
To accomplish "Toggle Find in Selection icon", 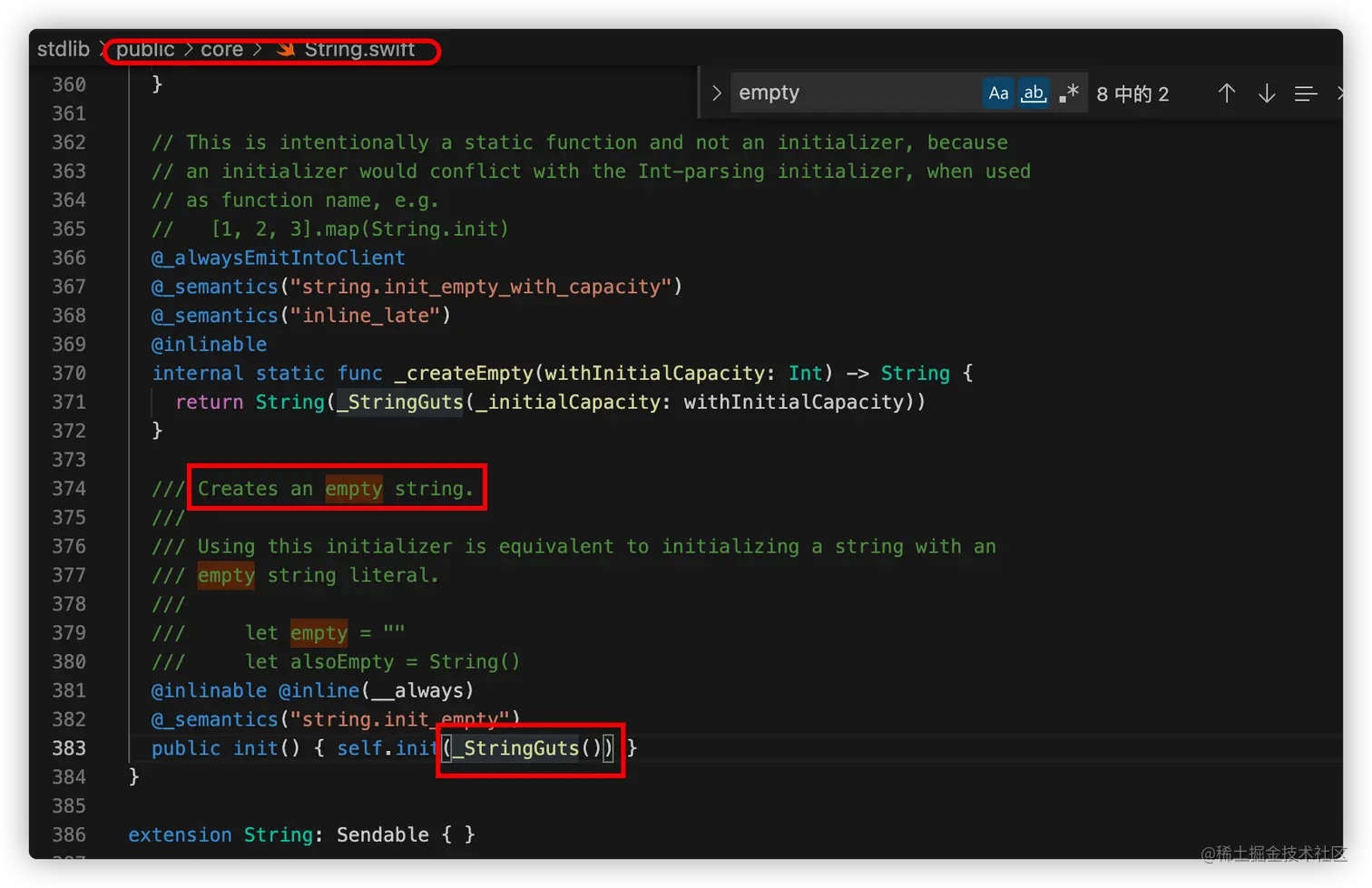I will click(x=1306, y=93).
